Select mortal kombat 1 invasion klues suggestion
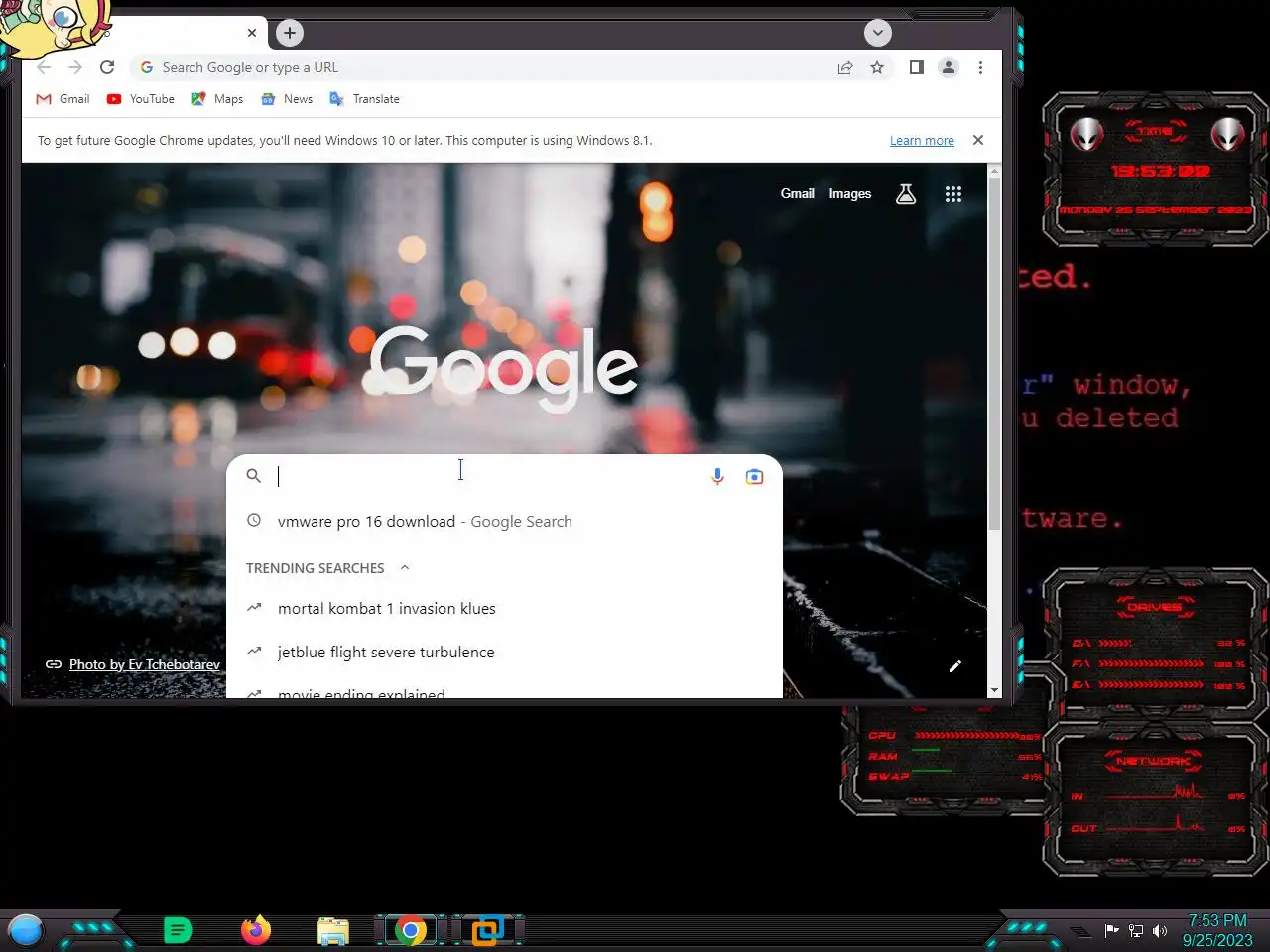The height and width of the screenshot is (952, 1270). [504, 609]
